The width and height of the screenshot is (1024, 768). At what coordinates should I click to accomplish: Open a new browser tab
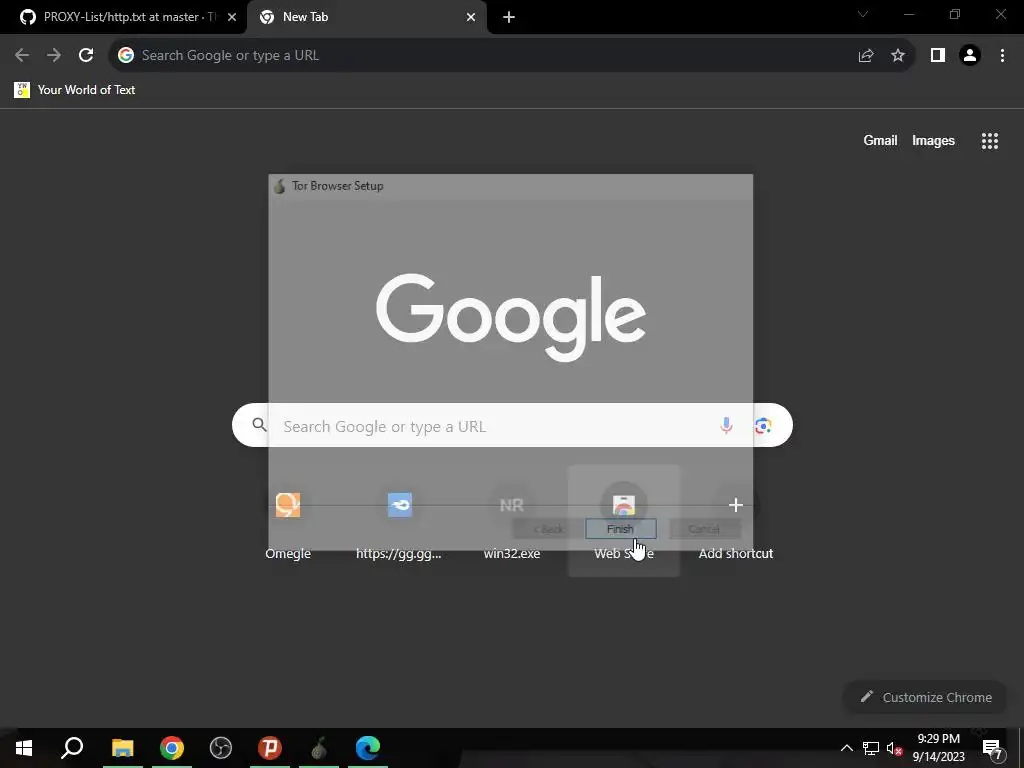click(x=509, y=17)
